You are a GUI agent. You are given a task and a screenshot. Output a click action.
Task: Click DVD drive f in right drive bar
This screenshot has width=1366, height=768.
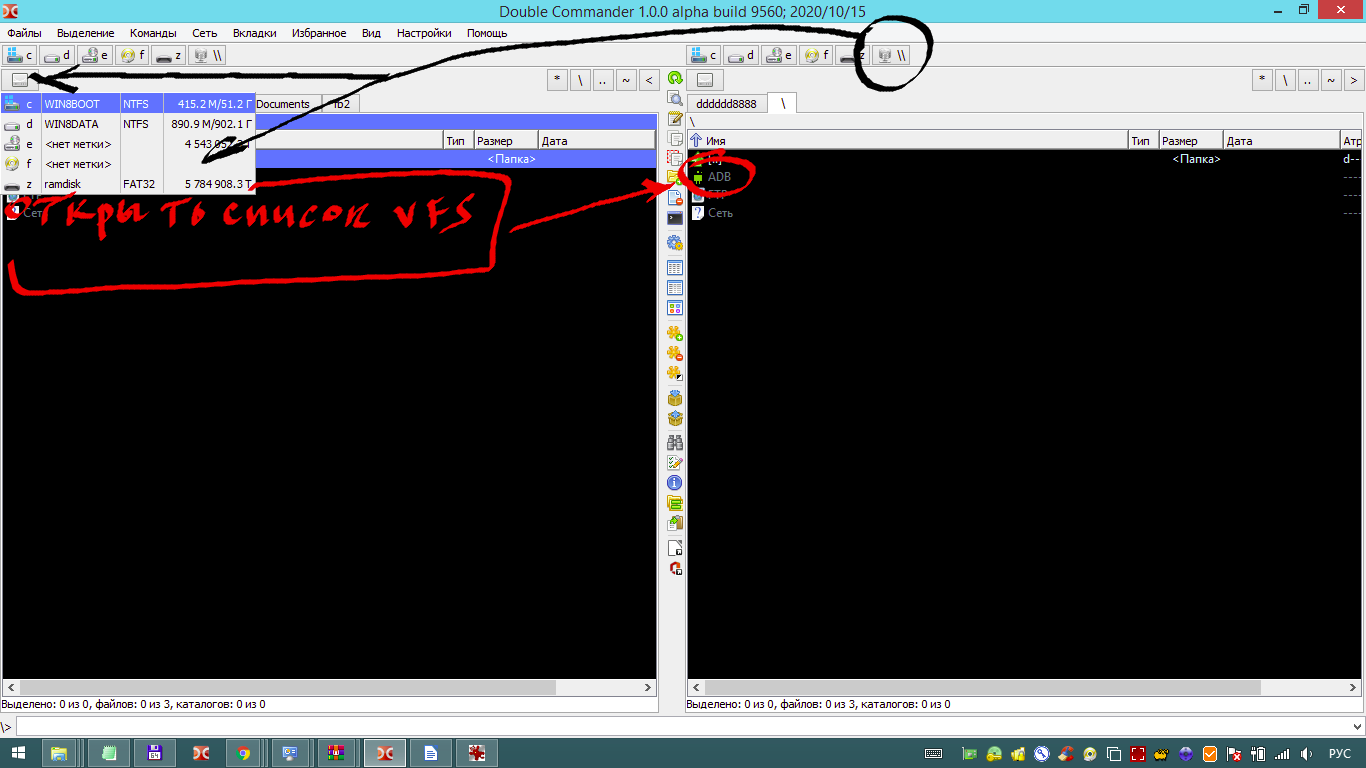click(x=817, y=56)
